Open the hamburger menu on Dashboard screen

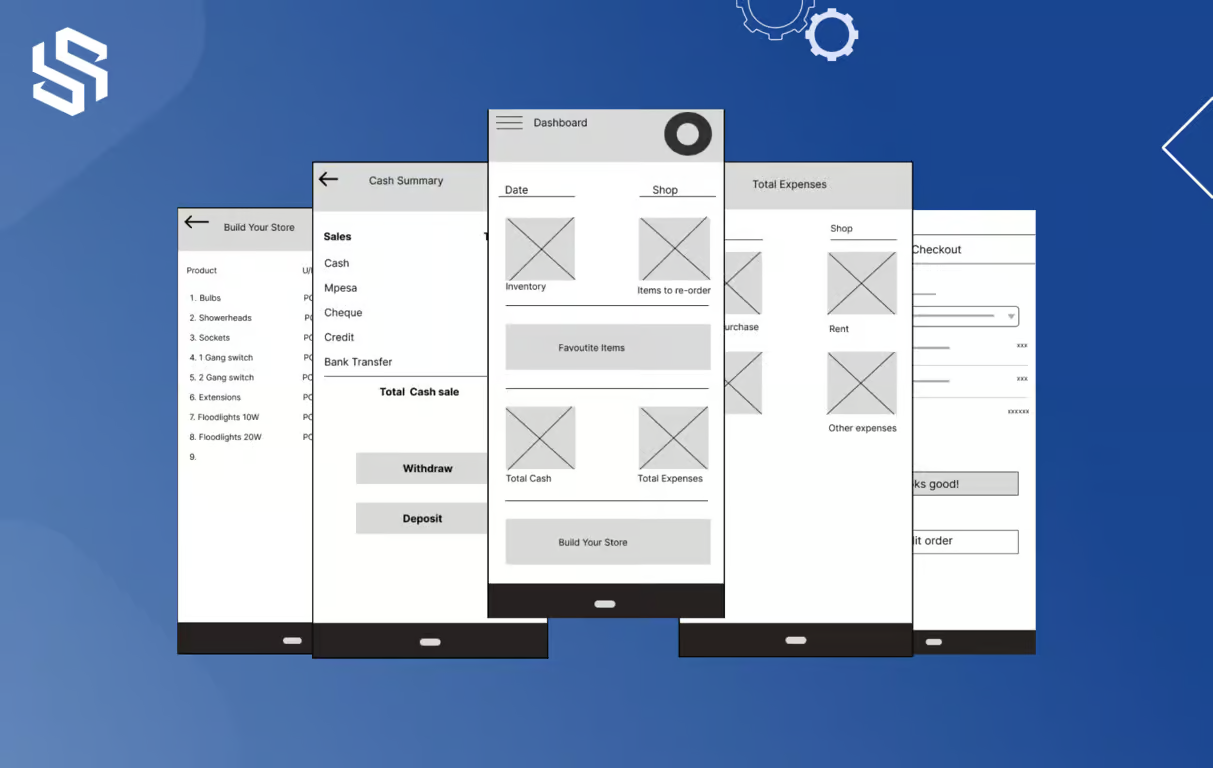(509, 123)
